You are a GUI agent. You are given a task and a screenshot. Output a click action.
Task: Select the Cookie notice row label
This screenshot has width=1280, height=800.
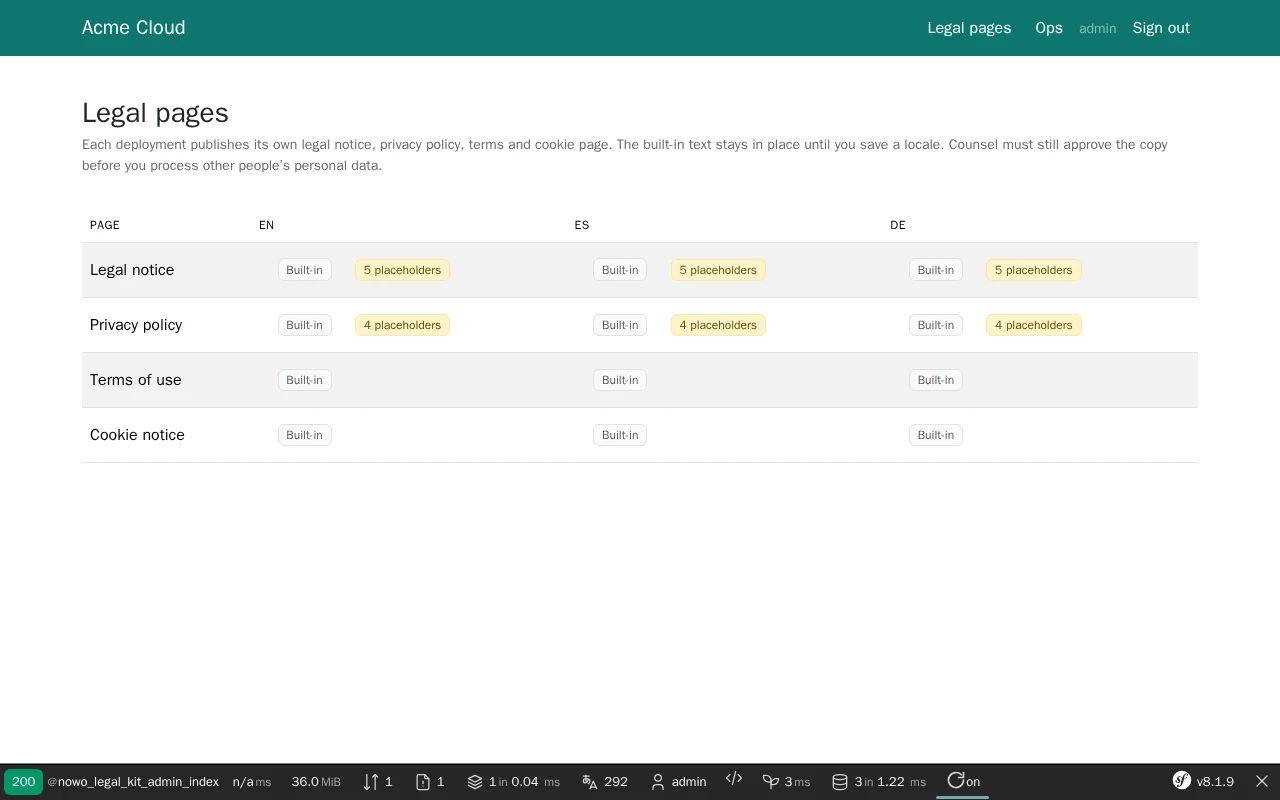[x=137, y=435]
